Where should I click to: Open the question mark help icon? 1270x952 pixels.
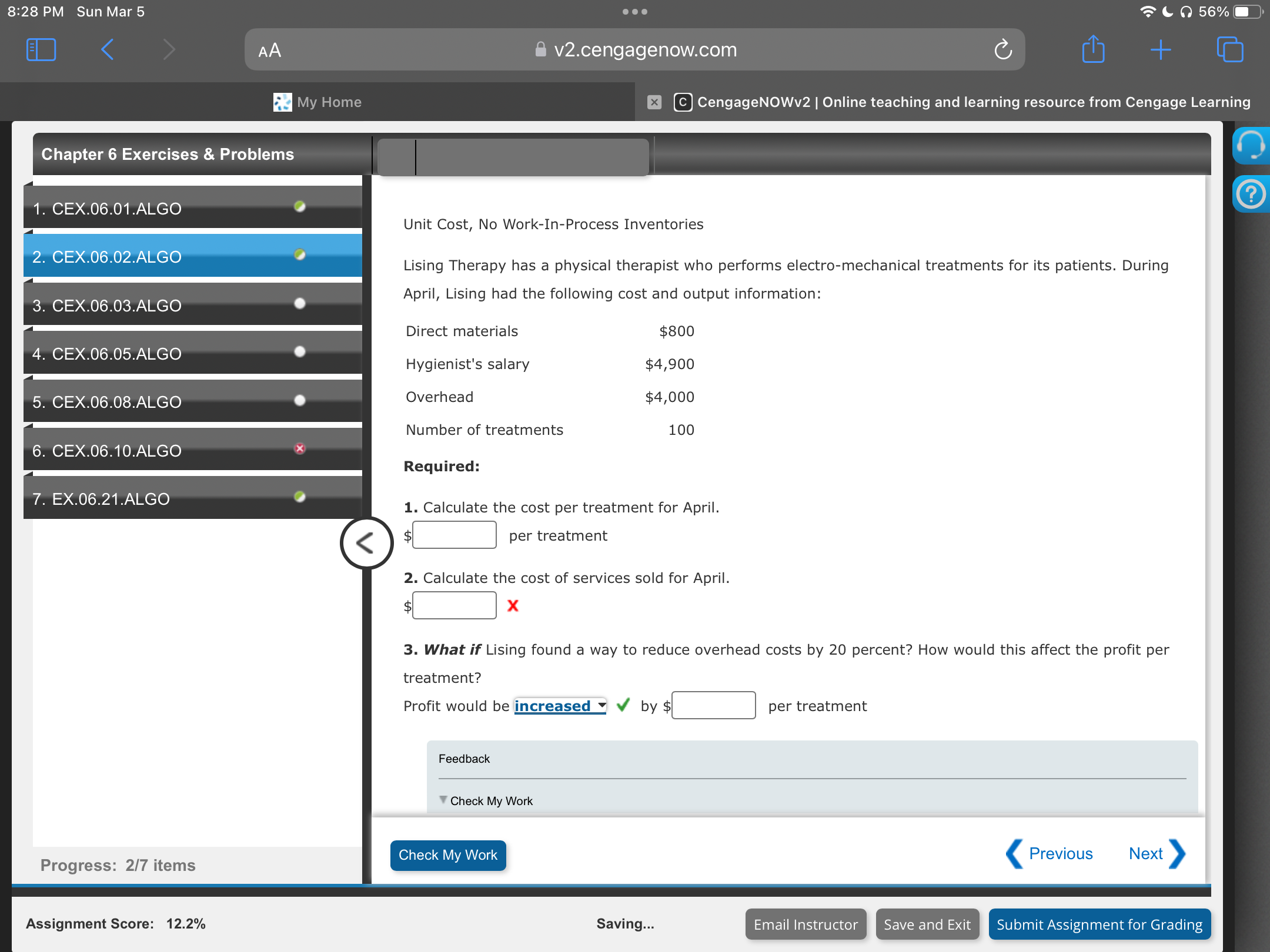click(1250, 194)
